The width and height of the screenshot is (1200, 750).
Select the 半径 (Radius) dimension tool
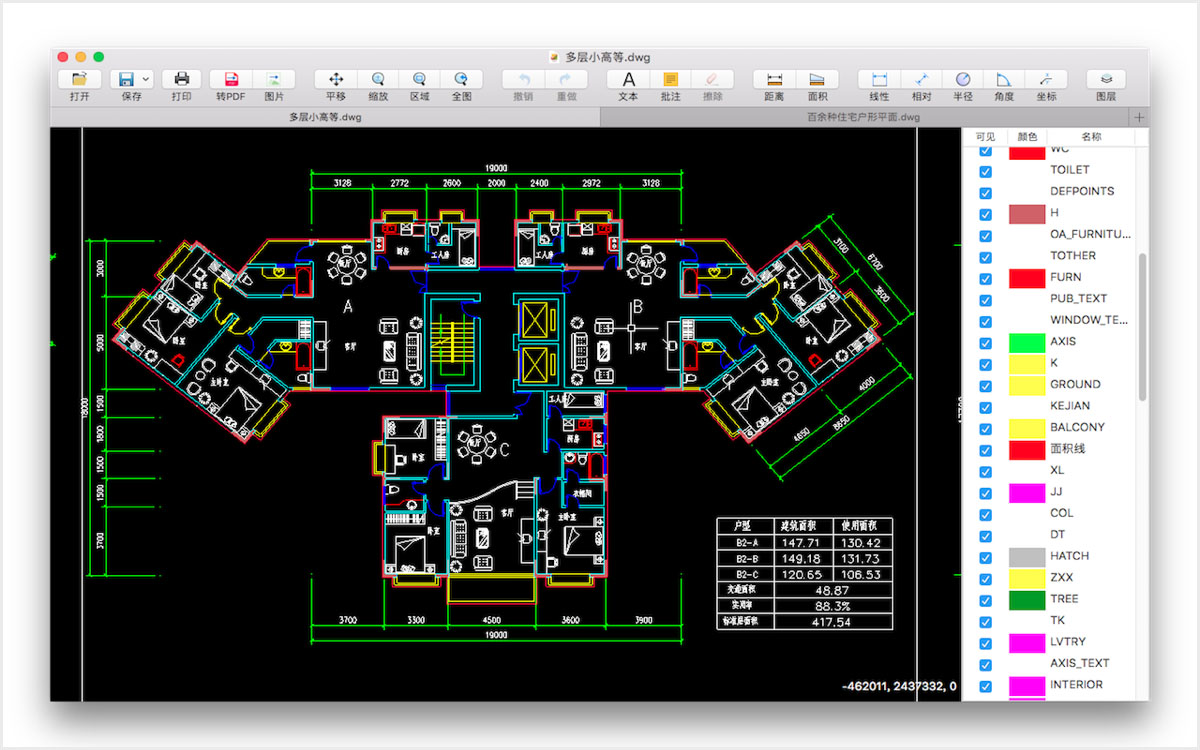[x=963, y=79]
